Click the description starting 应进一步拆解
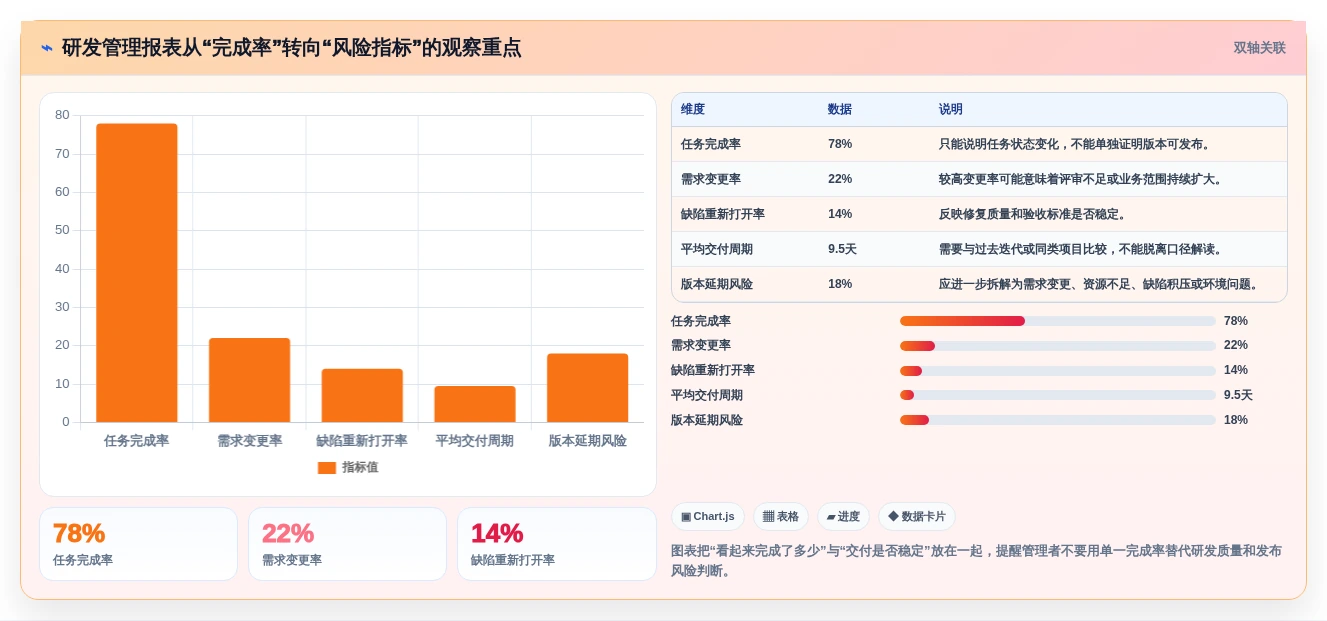This screenshot has width=1327, height=621. click(x=1100, y=284)
